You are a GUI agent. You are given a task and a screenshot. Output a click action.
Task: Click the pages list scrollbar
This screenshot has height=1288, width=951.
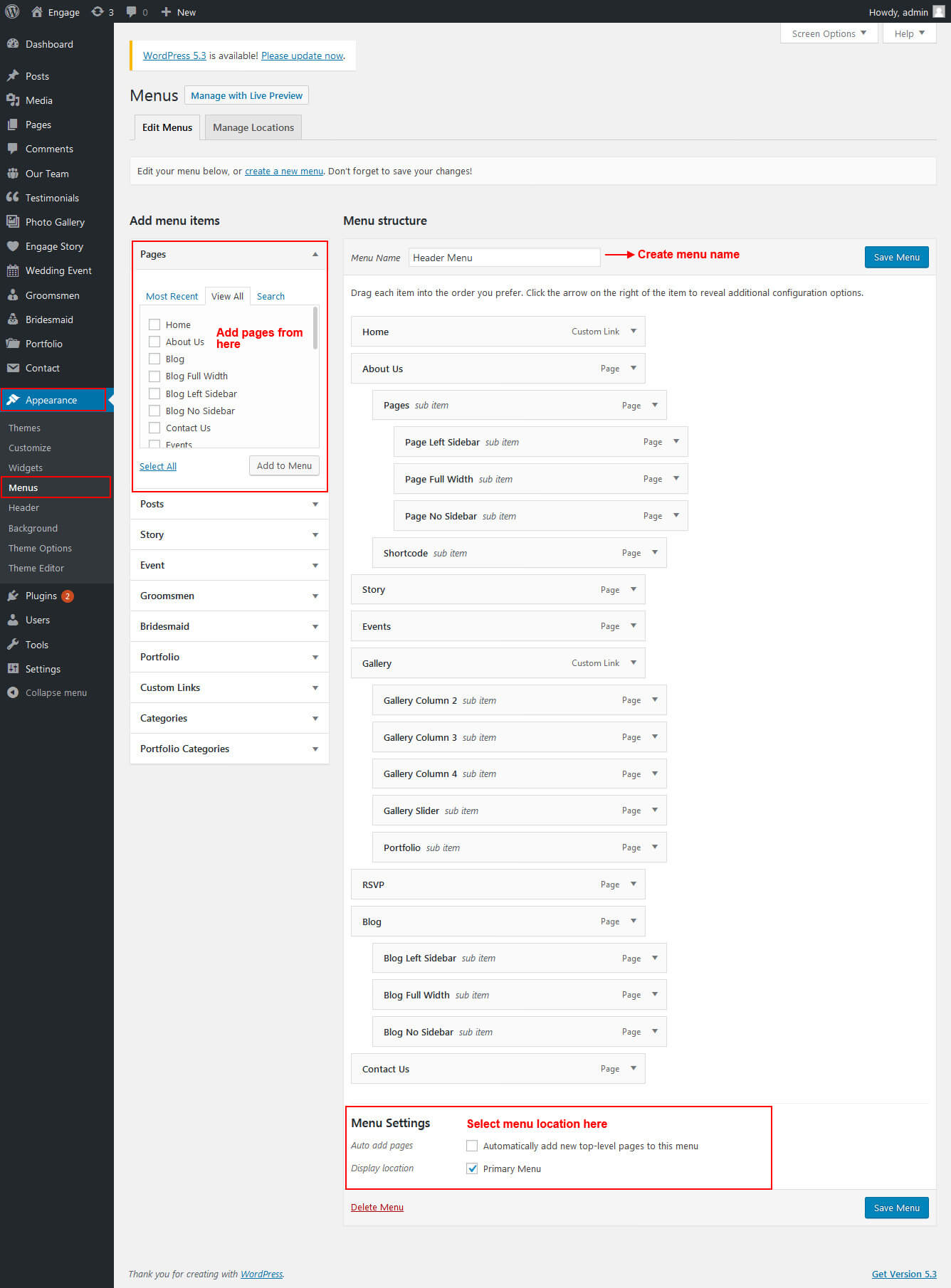pyautogui.click(x=315, y=328)
